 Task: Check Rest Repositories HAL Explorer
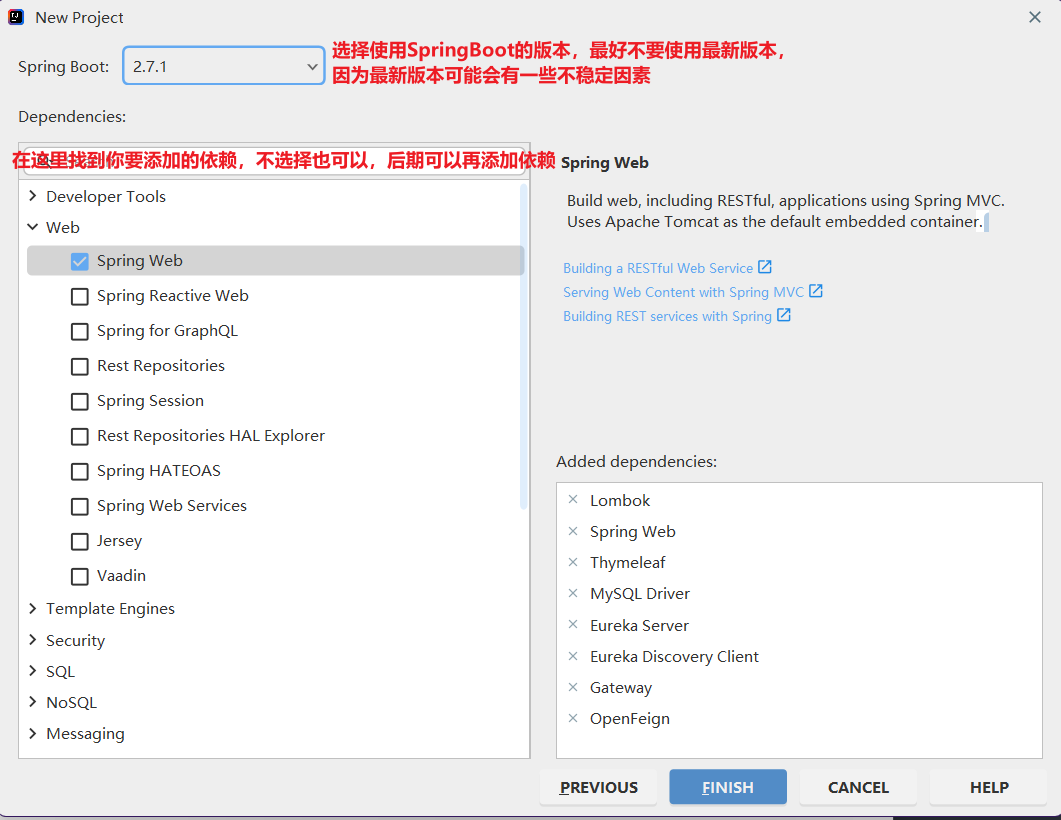coord(80,436)
